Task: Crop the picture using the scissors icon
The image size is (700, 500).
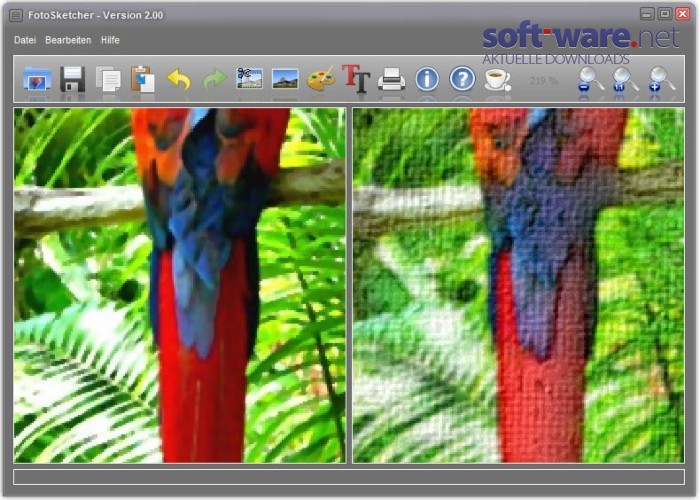Action: coord(250,79)
